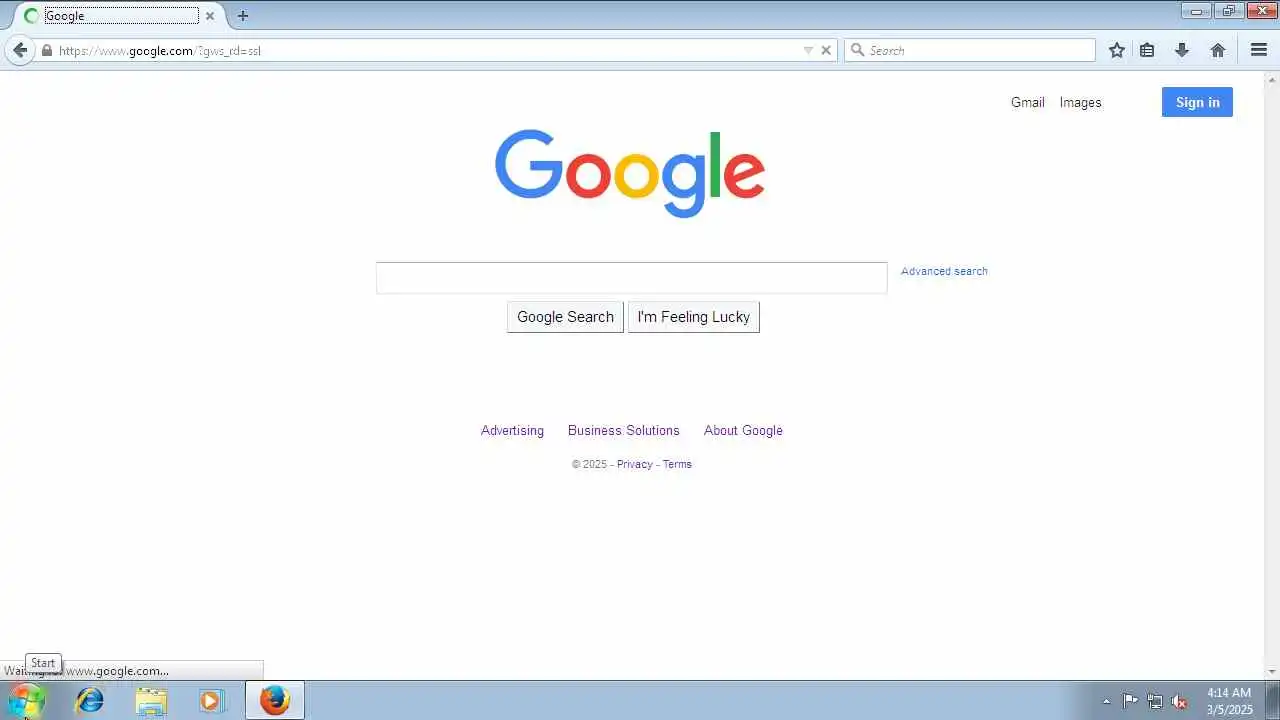Open the About Google link

pos(743,430)
